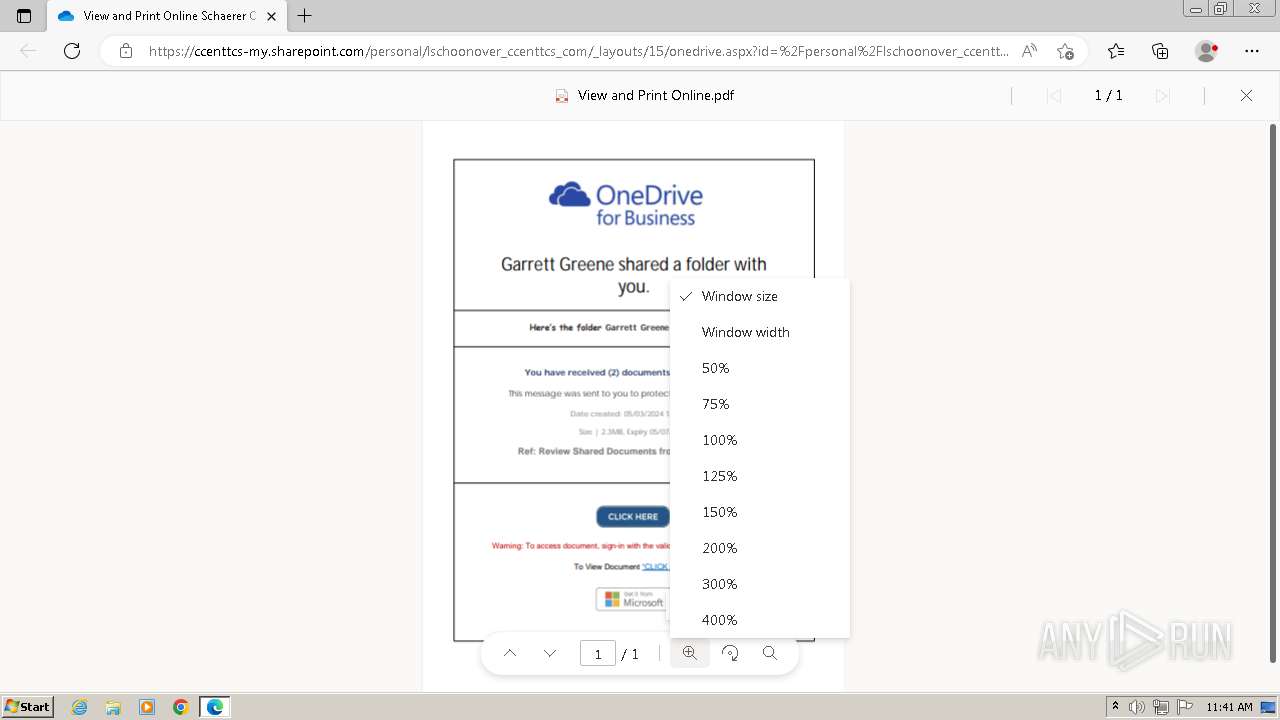
Task: Open media player from taskbar
Action: pyautogui.click(x=147, y=707)
